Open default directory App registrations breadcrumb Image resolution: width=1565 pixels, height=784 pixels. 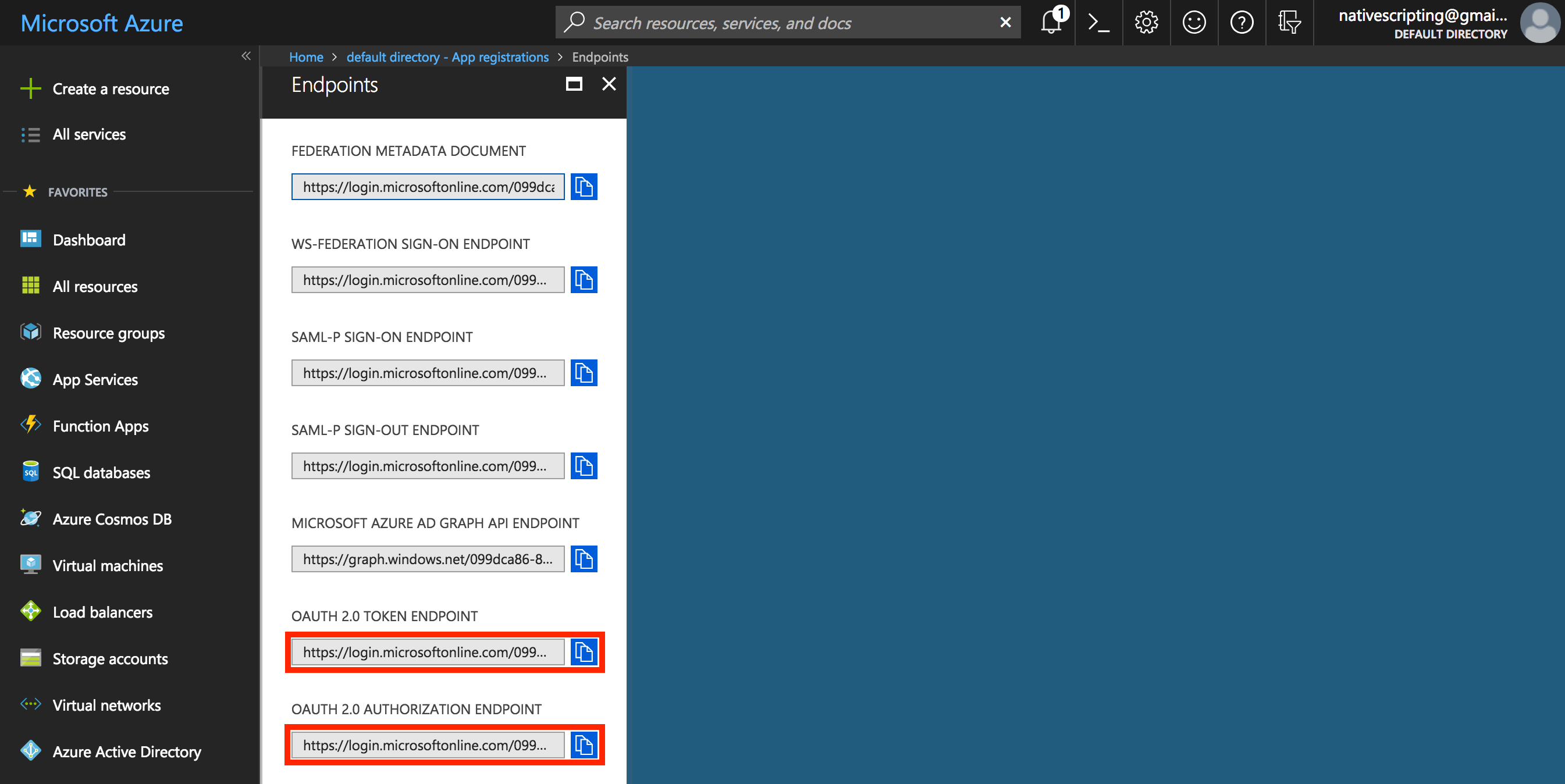(447, 57)
